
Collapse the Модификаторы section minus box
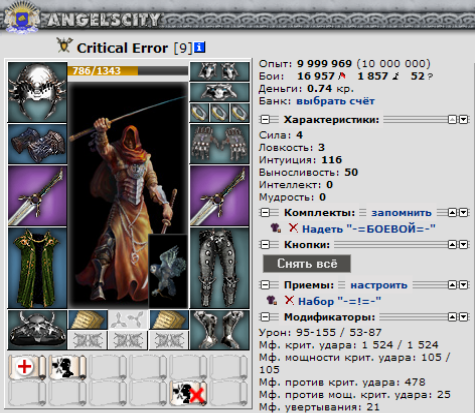[265, 317]
